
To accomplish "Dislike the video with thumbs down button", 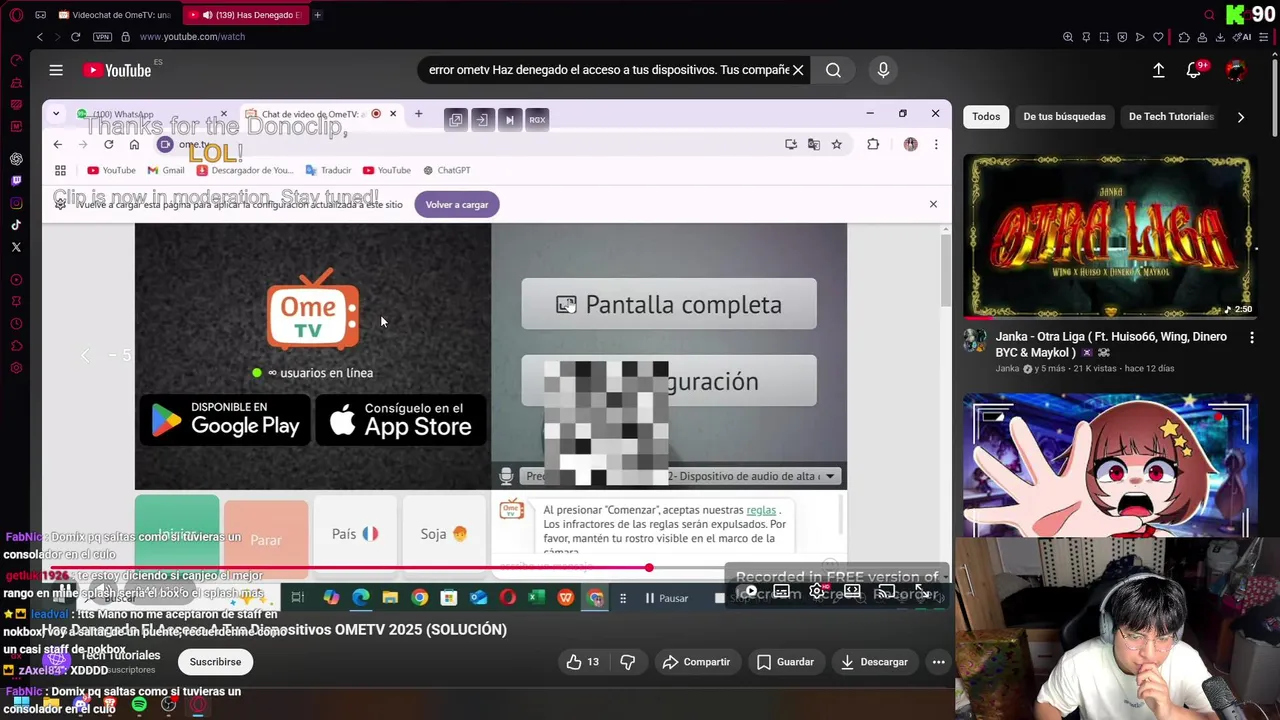I will point(628,662).
